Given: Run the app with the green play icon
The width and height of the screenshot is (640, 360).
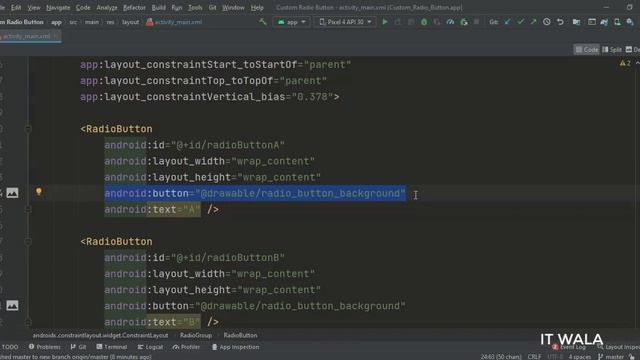Looking at the screenshot, I should click(x=384, y=22).
